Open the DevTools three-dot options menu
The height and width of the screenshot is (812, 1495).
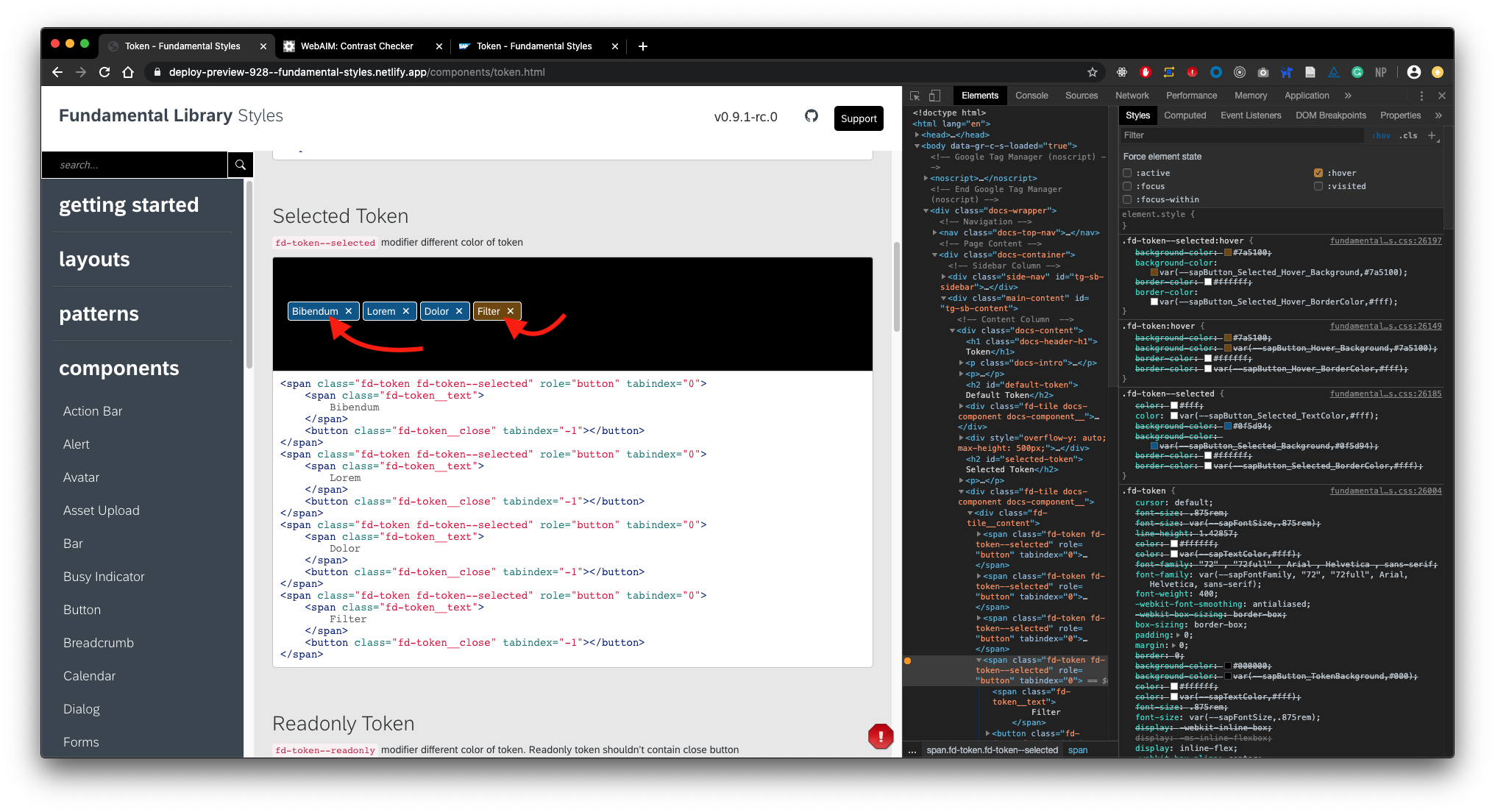(1421, 96)
